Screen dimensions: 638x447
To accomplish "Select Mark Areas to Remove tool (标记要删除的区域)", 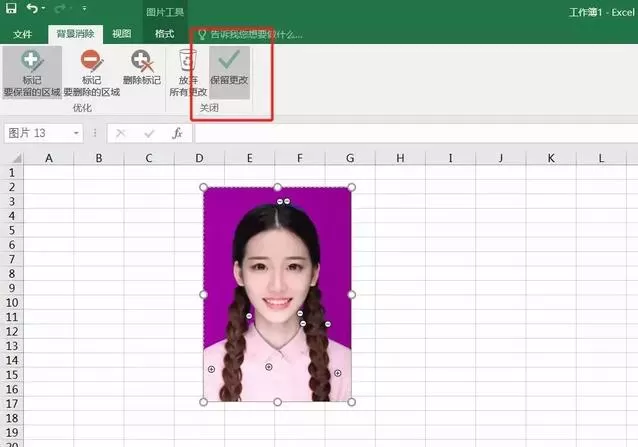I will point(92,72).
